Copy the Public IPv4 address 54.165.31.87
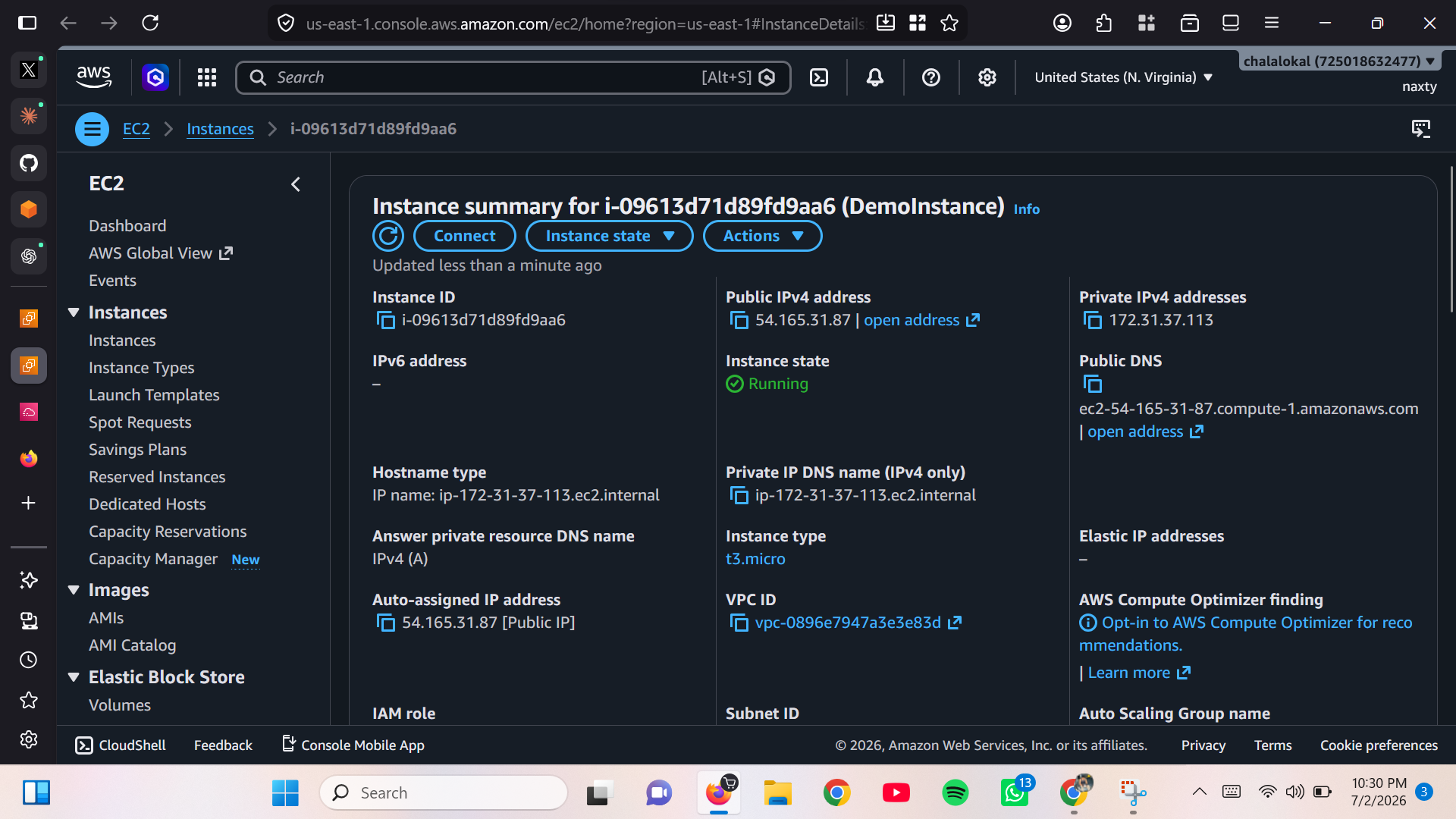 739,321
